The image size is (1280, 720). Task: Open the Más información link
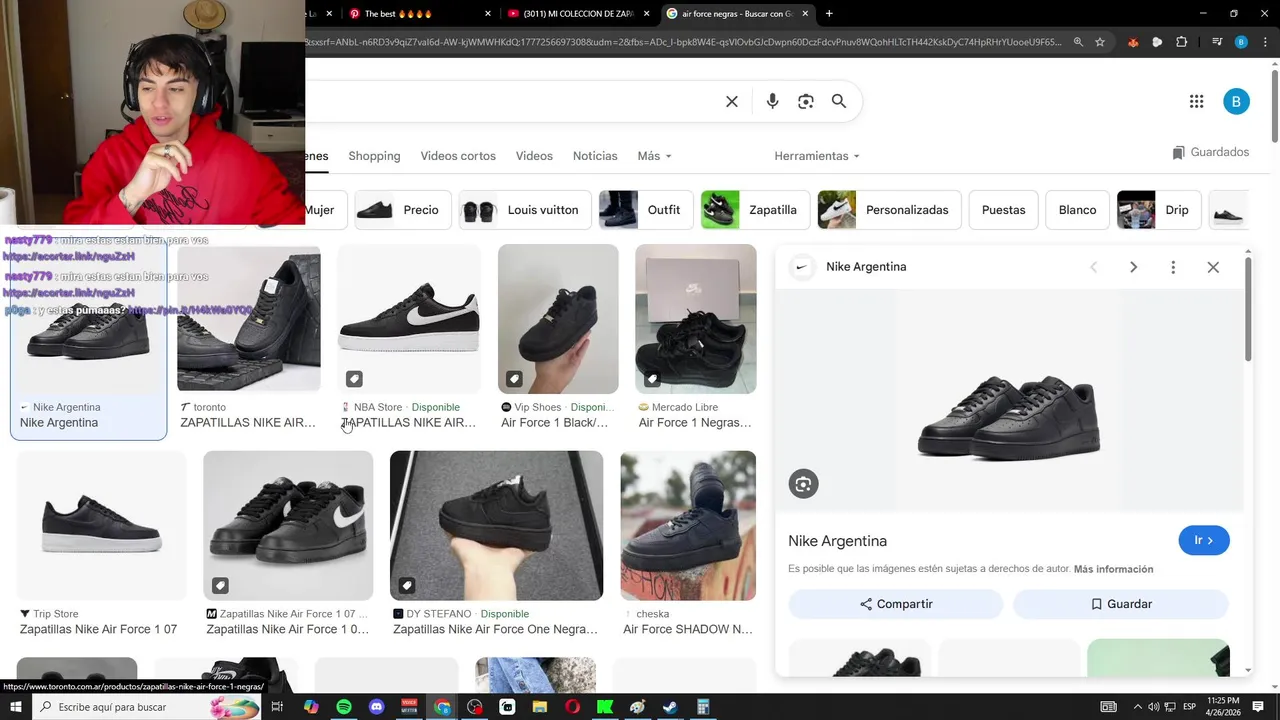tap(1113, 569)
